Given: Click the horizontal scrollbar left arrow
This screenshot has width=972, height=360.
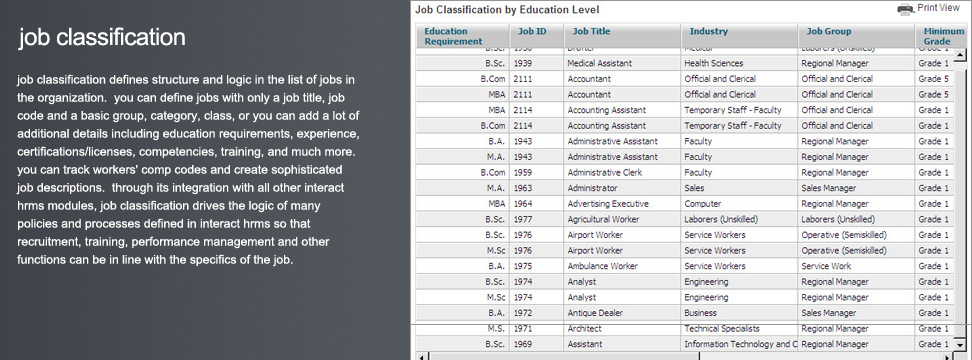Looking at the screenshot, I should (421, 357).
